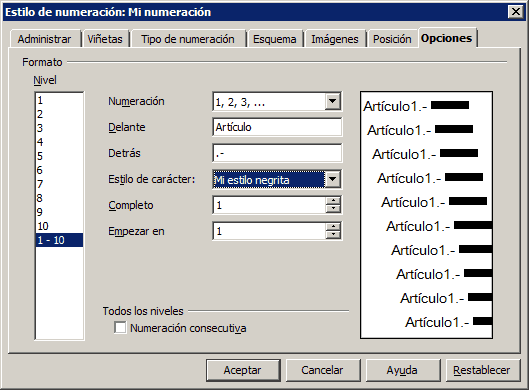Screen dimensions: 529x390
Task: Decrease the Completo spinner value
Action: point(333,209)
